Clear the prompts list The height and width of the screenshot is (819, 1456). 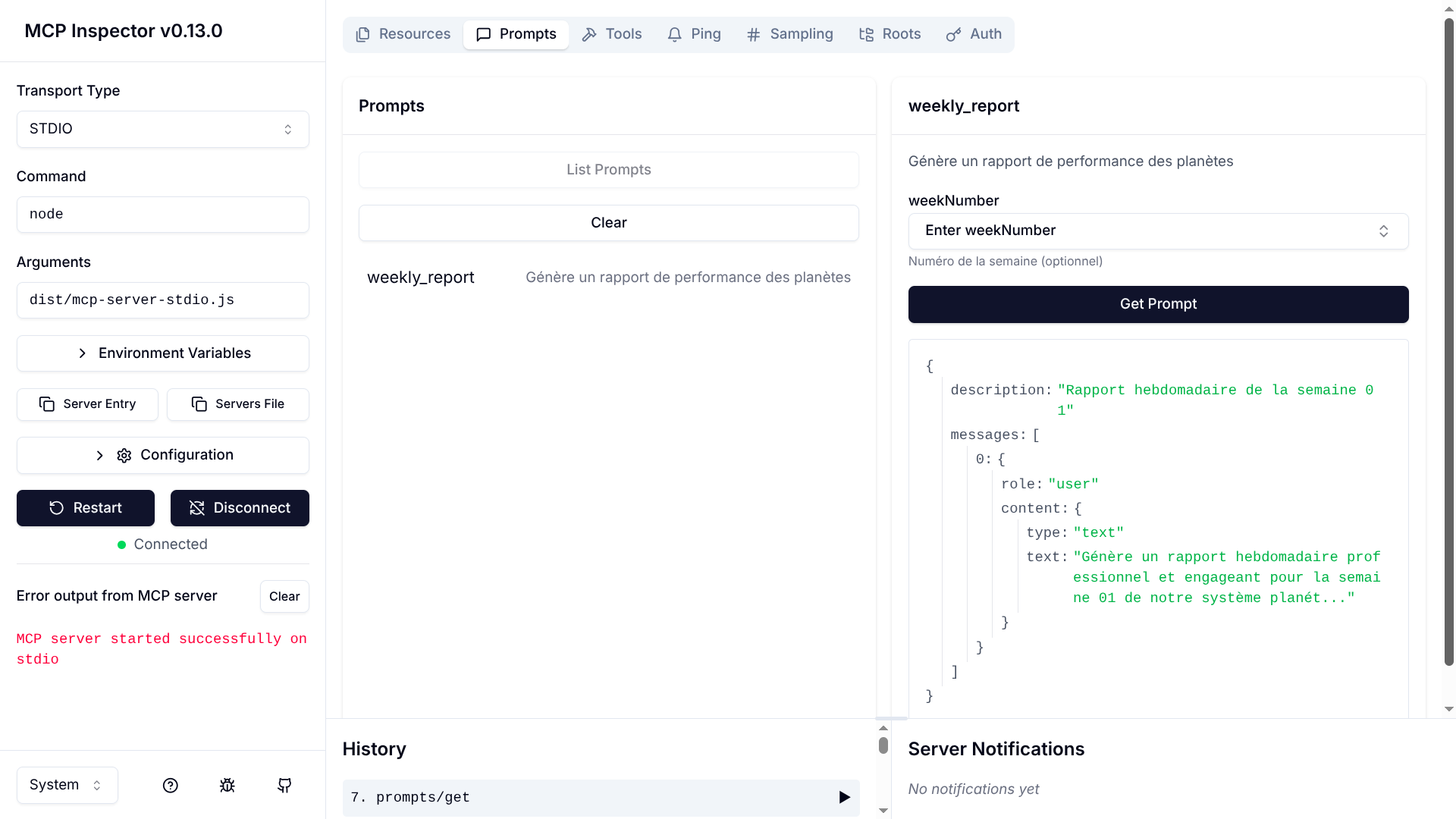tap(608, 223)
